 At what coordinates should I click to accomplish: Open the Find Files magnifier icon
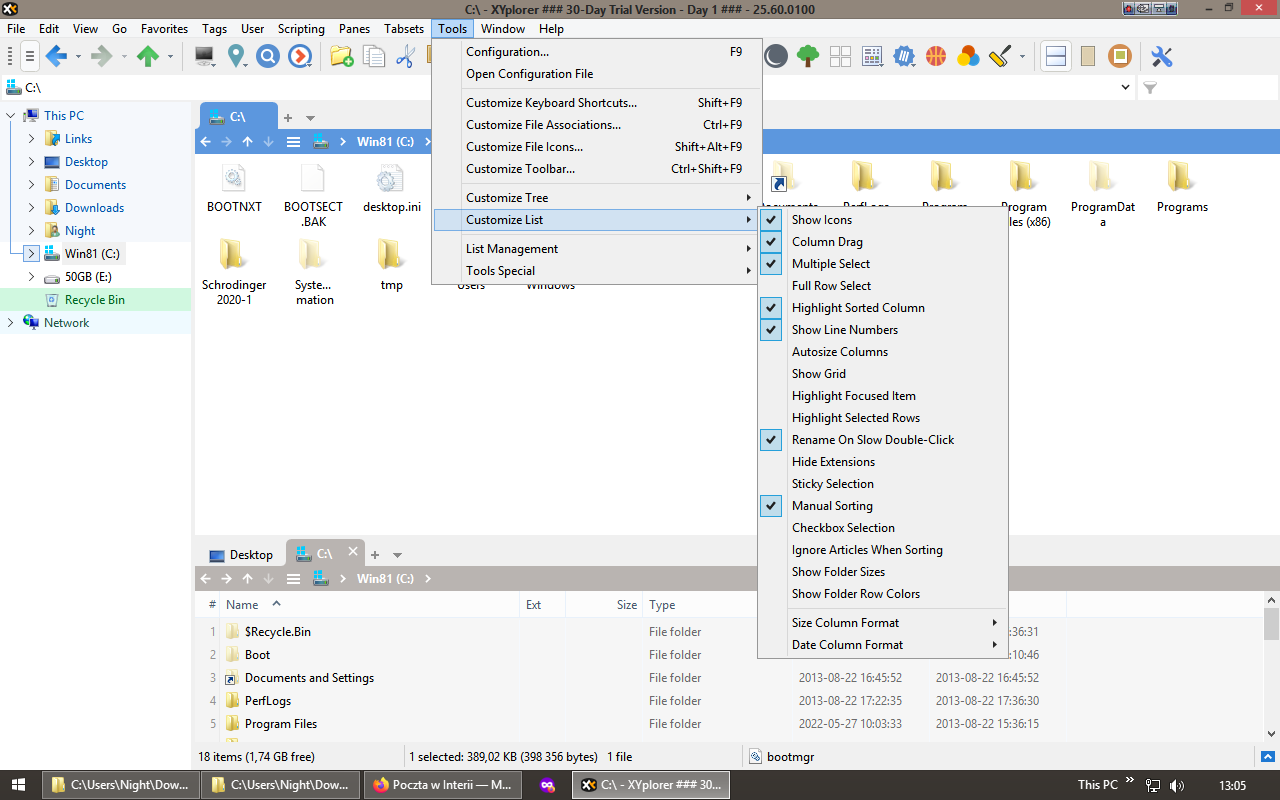(x=268, y=56)
